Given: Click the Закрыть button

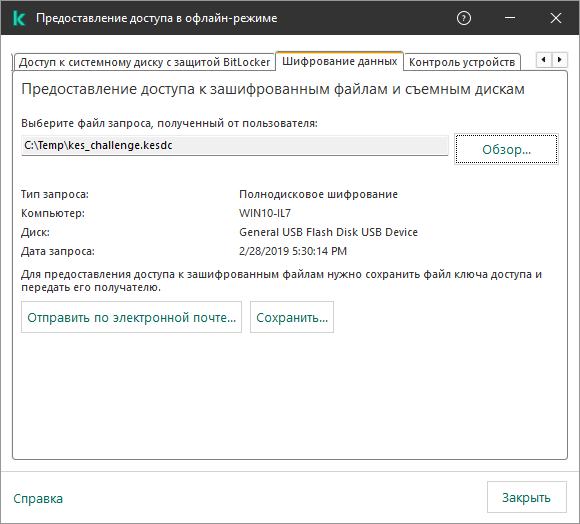Looking at the screenshot, I should point(526,497).
